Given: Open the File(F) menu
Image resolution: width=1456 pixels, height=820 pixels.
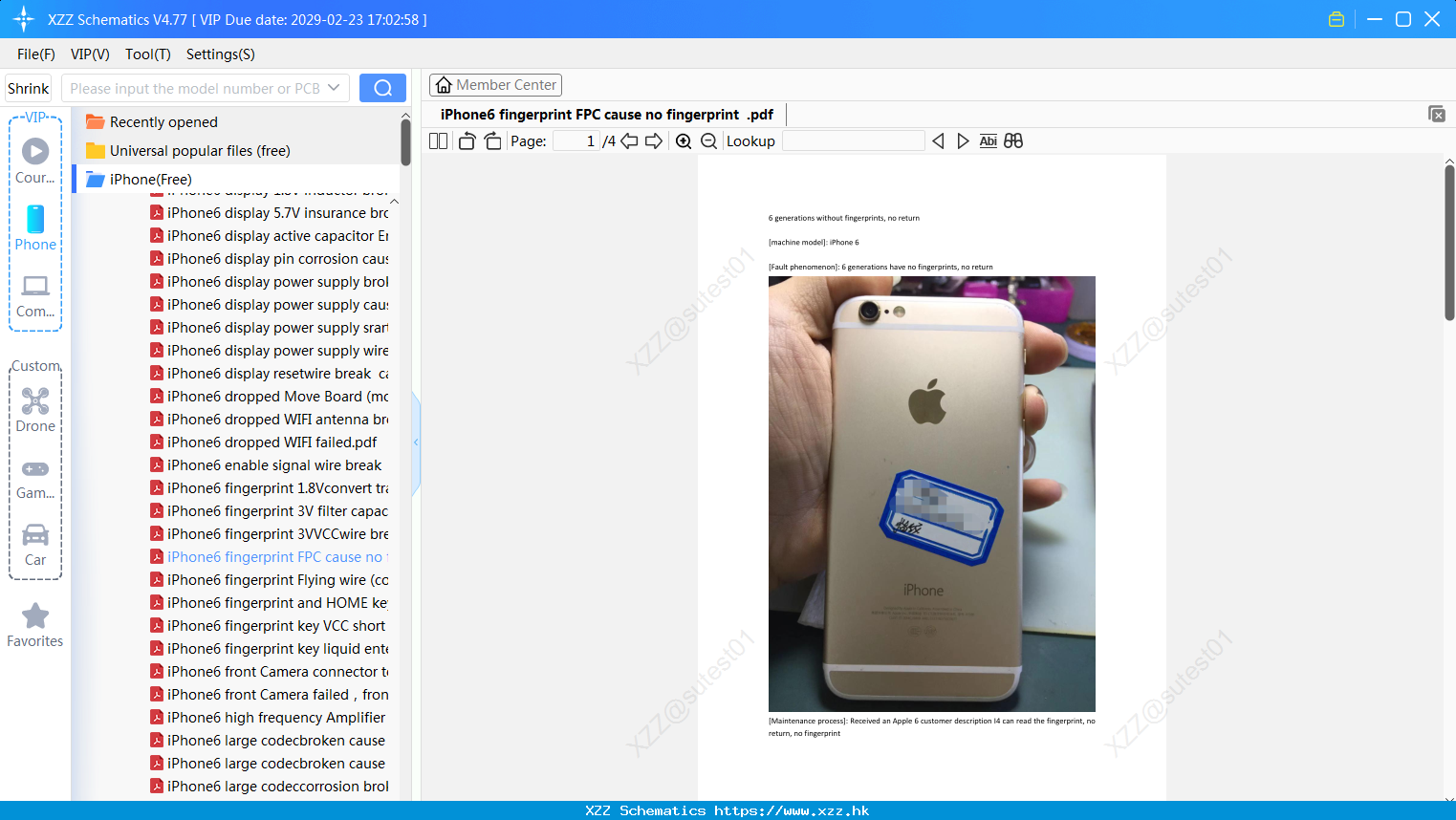Looking at the screenshot, I should coord(36,54).
